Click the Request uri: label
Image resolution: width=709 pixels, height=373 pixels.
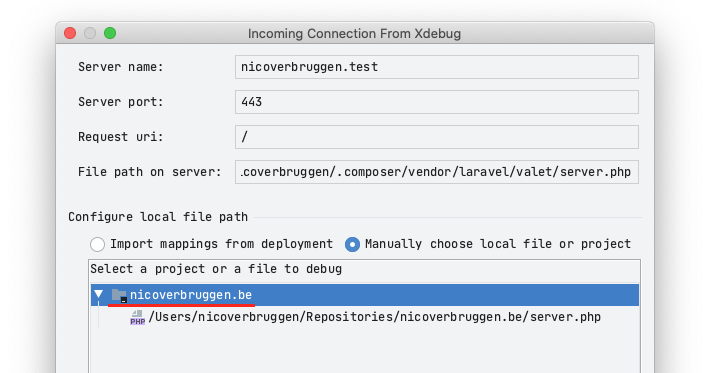coord(120,137)
